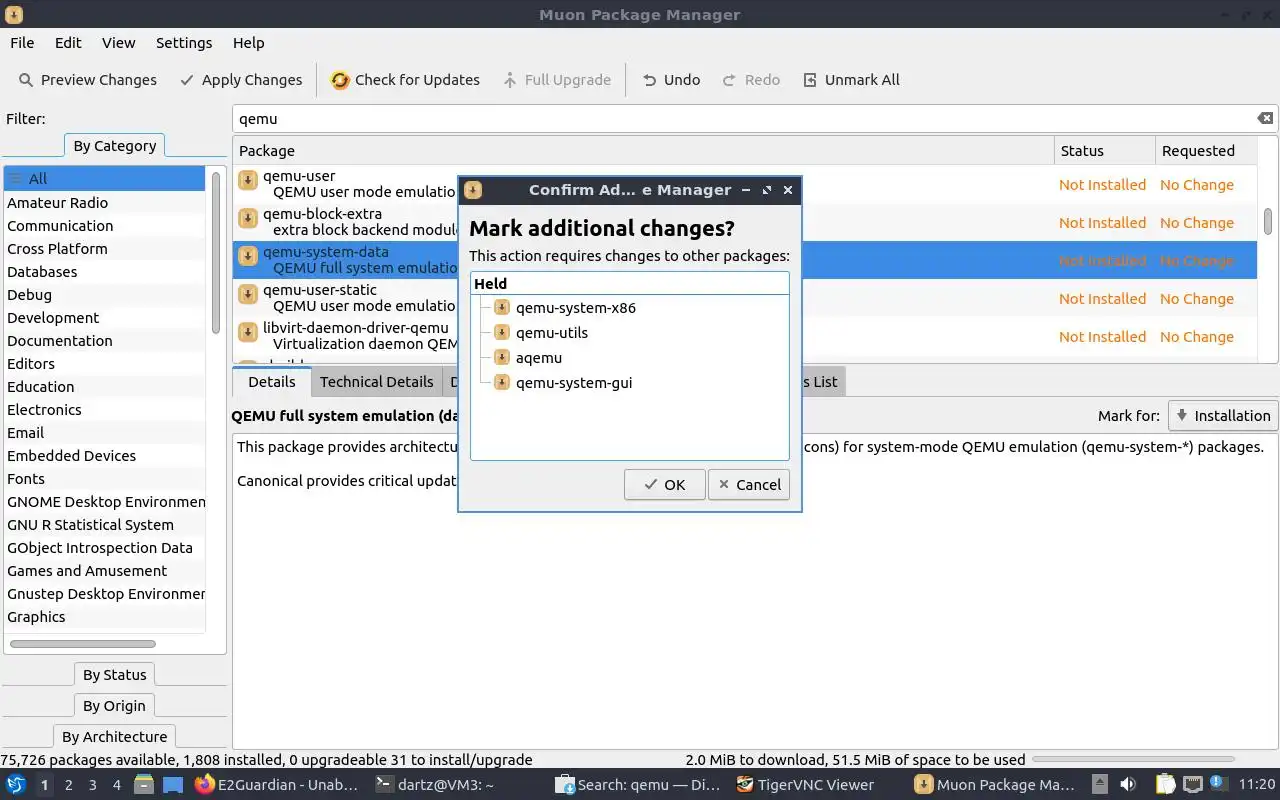Viewport: 1280px width, 800px height.
Task: Click the aqemu package icon in dialog
Action: click(x=502, y=357)
